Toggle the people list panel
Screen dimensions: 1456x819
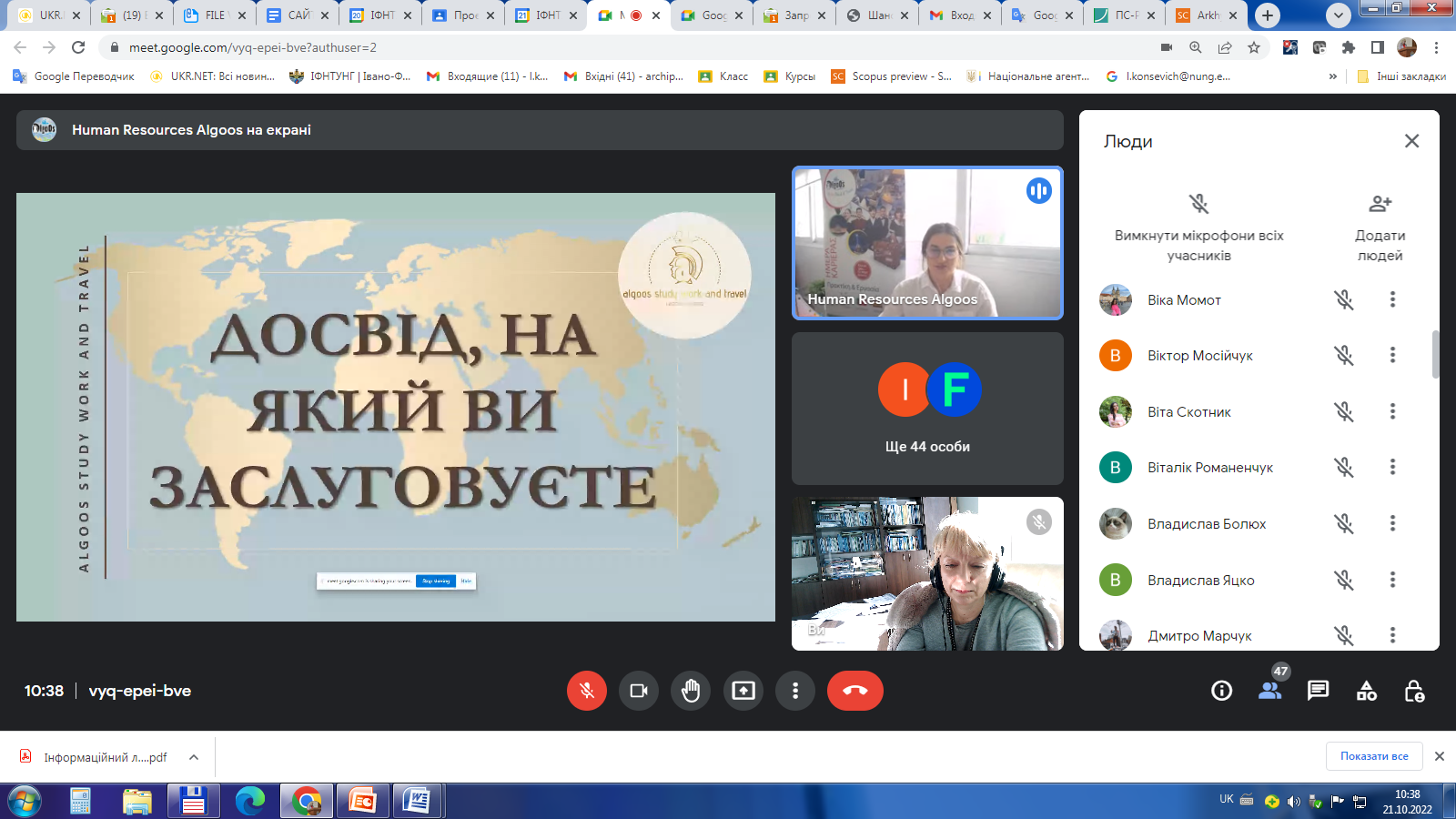(1270, 691)
